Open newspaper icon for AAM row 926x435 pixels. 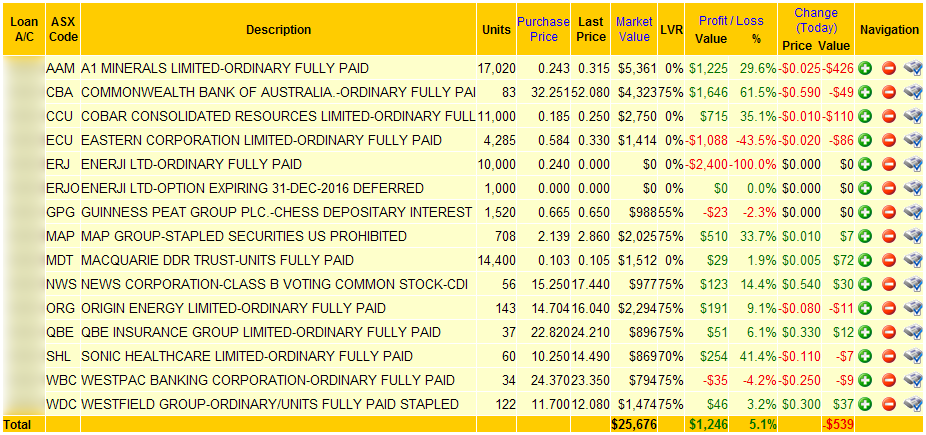click(913, 68)
